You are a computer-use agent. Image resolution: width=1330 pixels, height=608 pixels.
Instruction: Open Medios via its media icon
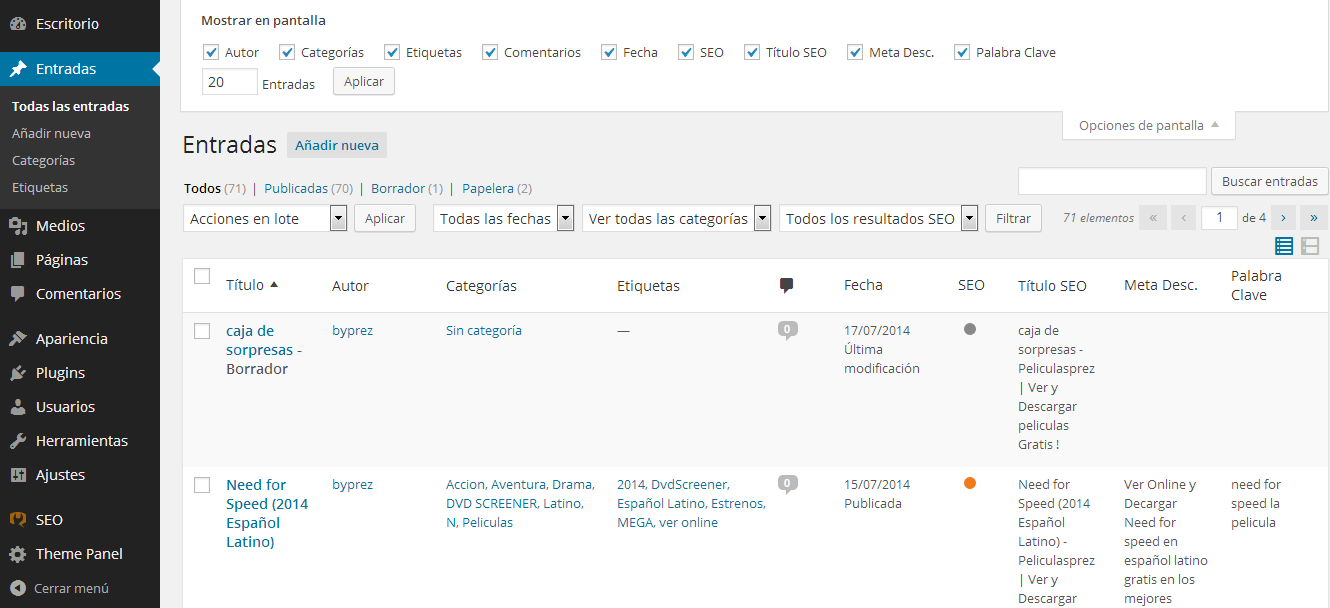pos(18,226)
